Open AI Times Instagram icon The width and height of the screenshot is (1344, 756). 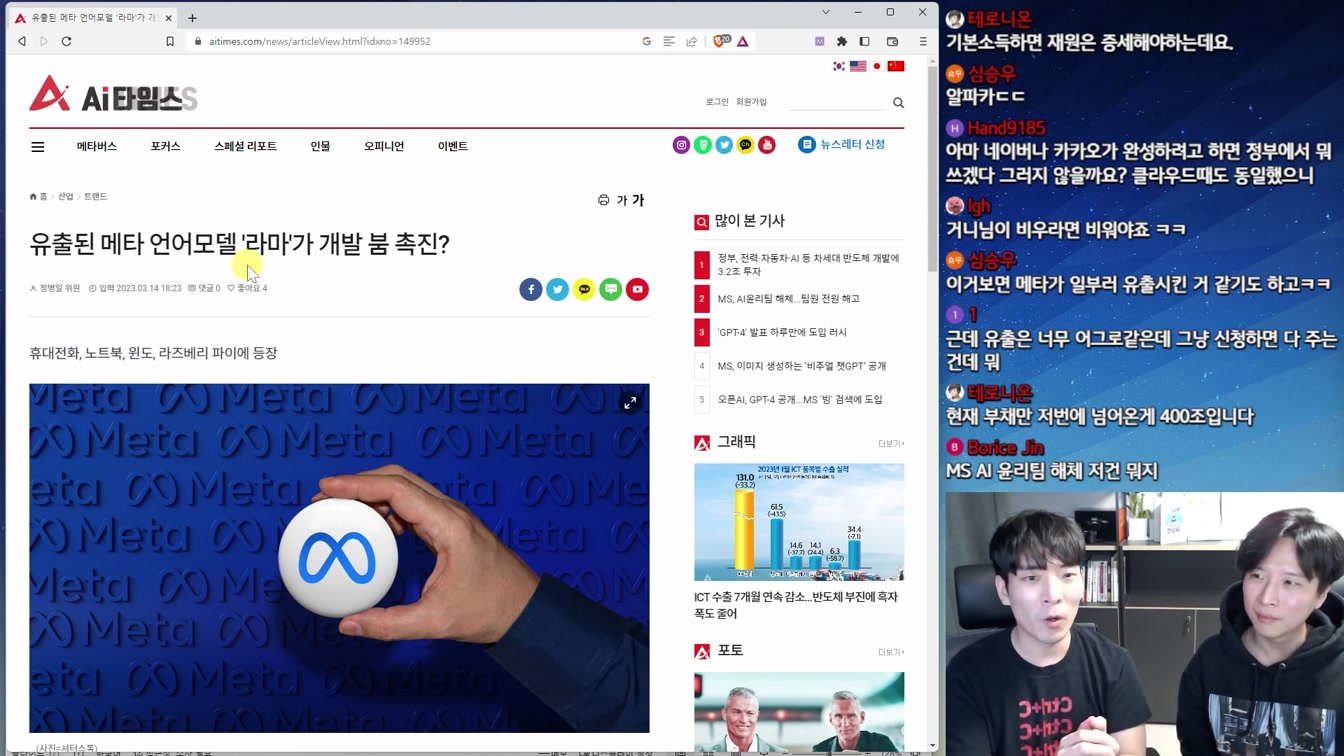(681, 145)
